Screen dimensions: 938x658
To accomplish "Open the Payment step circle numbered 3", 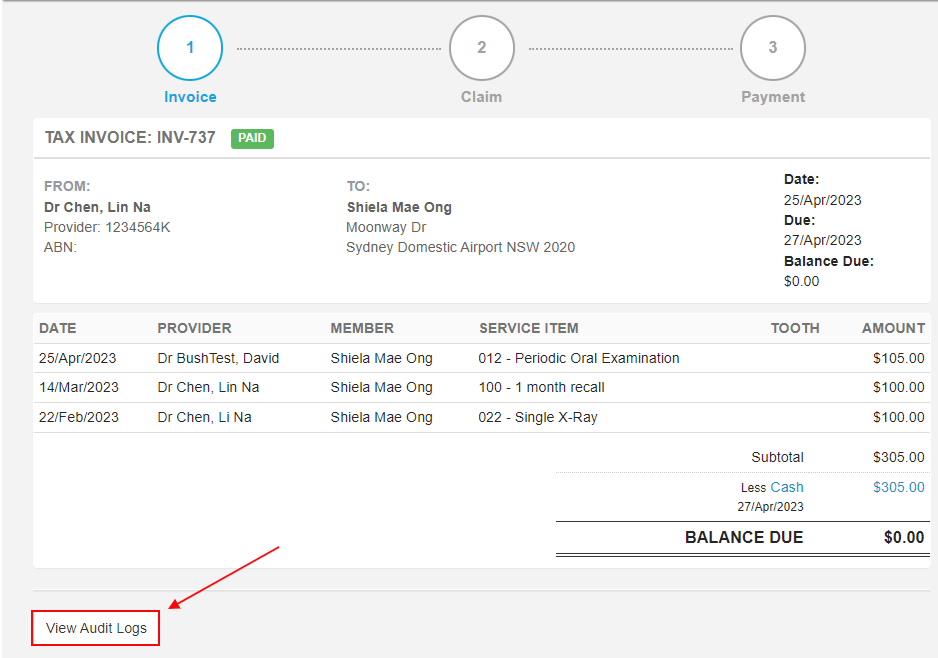I will coord(772,47).
